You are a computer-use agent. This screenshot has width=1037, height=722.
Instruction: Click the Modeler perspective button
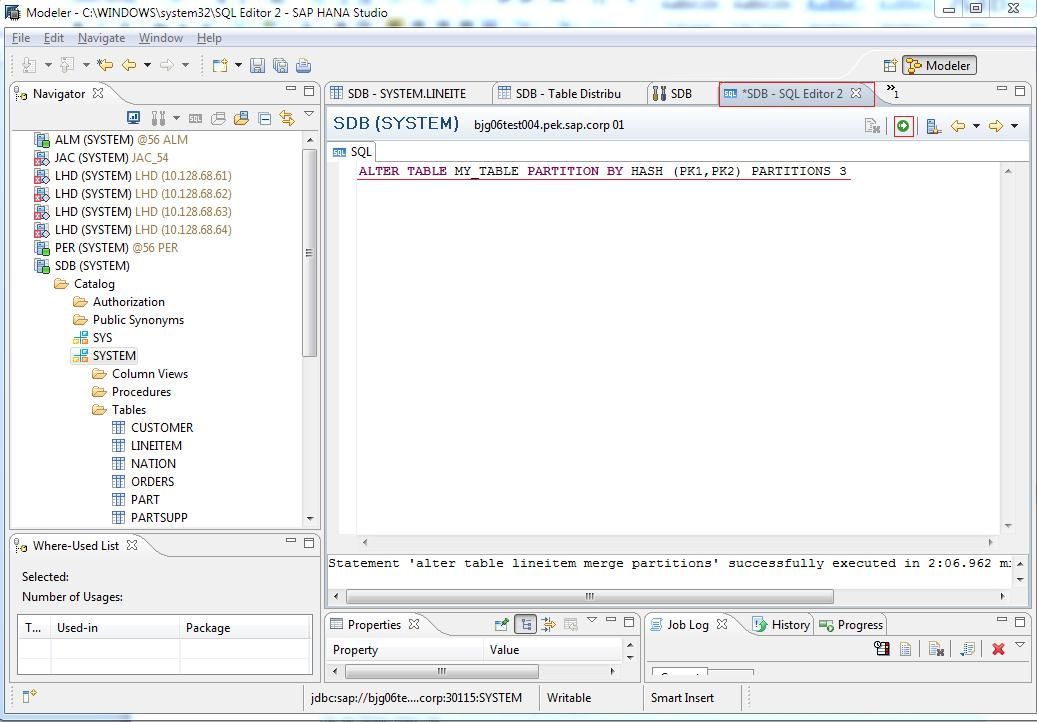(x=939, y=65)
